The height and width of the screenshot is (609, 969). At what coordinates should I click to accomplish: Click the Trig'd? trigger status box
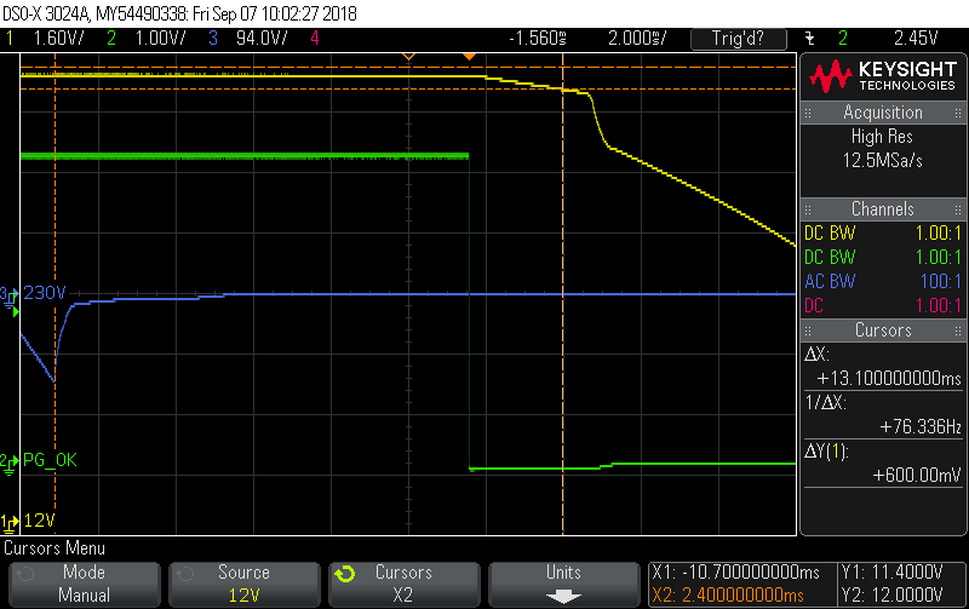tap(738, 39)
